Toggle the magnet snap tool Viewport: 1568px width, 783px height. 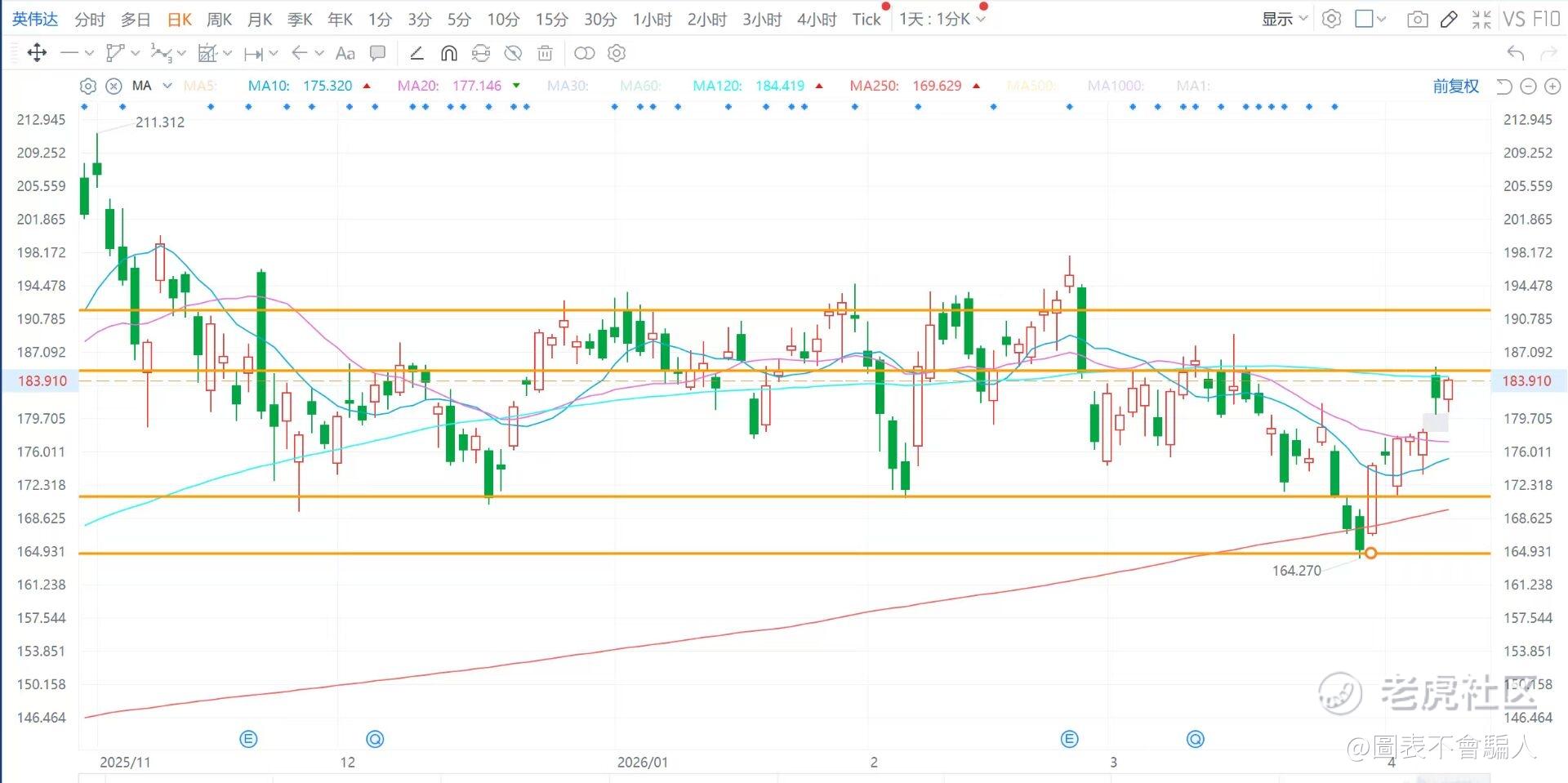pyautogui.click(x=448, y=53)
